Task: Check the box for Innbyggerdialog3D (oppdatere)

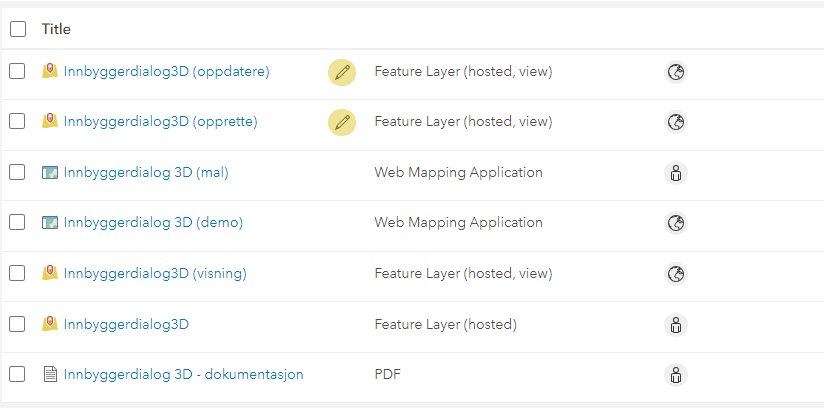Action: pos(17,71)
